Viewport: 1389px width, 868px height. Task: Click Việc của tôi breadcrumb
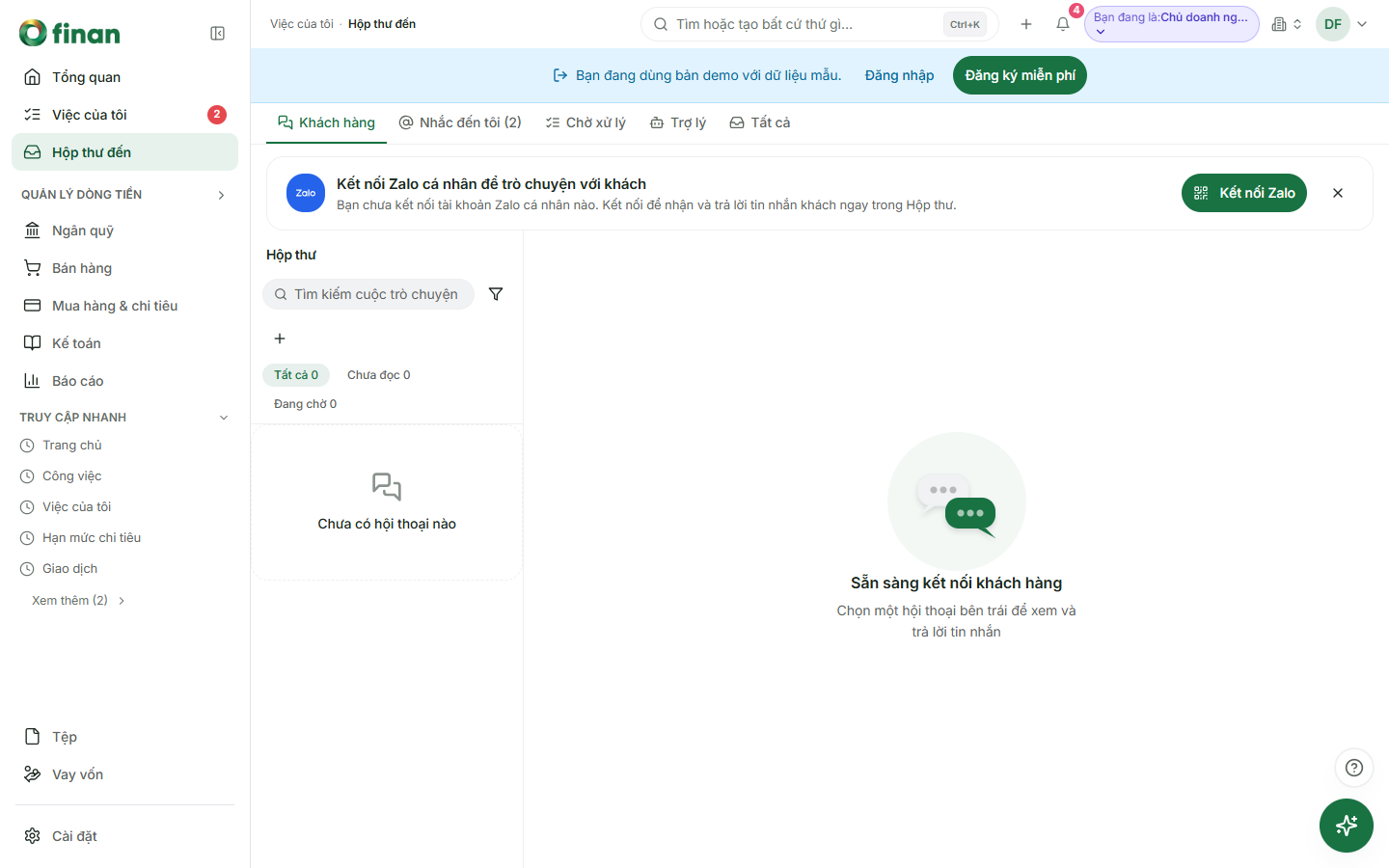coord(301,24)
